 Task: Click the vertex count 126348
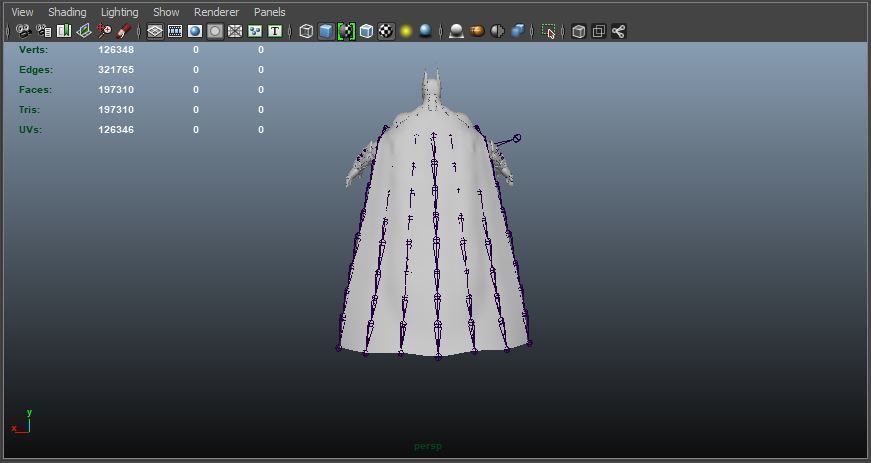pyautogui.click(x=116, y=49)
